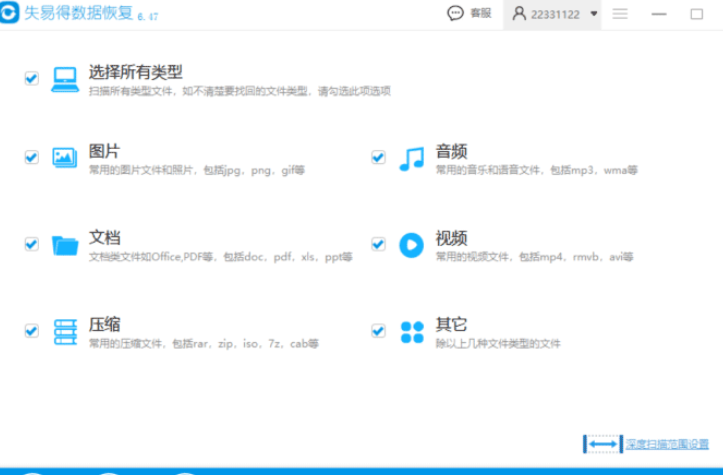Click the description mentioning doc, pdf, xls
This screenshot has height=475, width=723.
(x=220, y=257)
